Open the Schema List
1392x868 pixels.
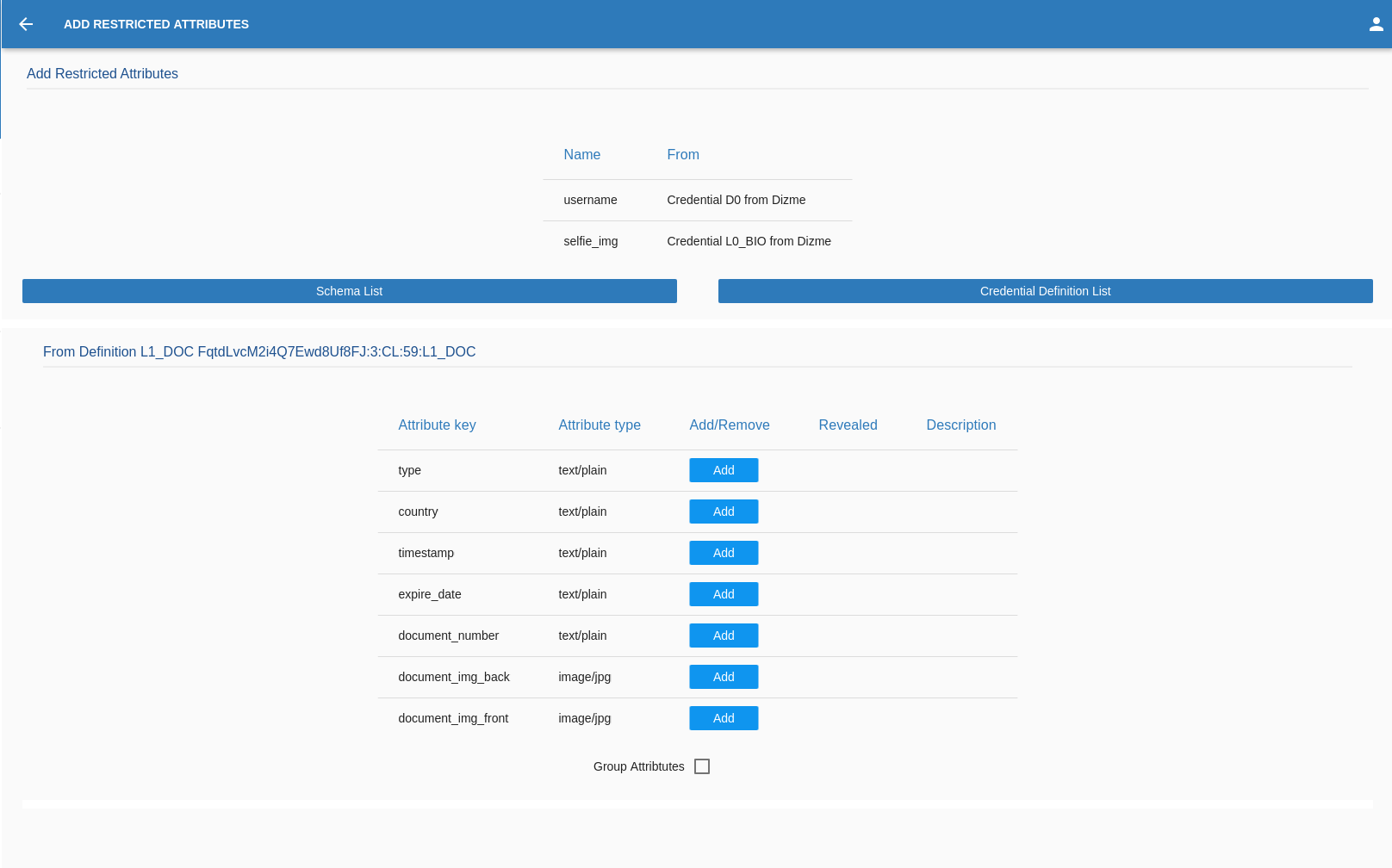click(350, 291)
